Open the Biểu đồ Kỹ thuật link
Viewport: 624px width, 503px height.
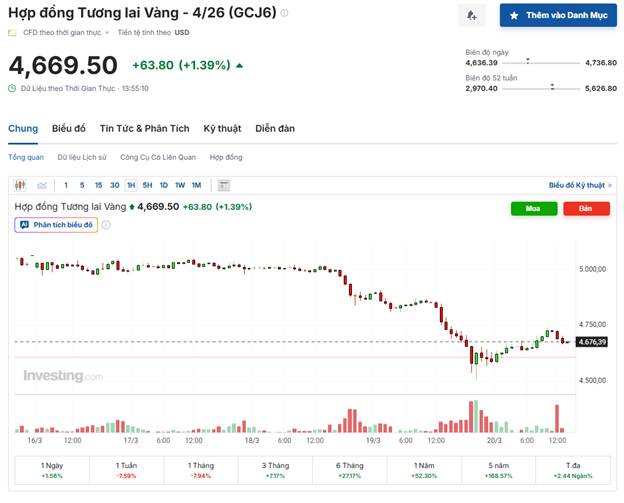pyautogui.click(x=580, y=185)
